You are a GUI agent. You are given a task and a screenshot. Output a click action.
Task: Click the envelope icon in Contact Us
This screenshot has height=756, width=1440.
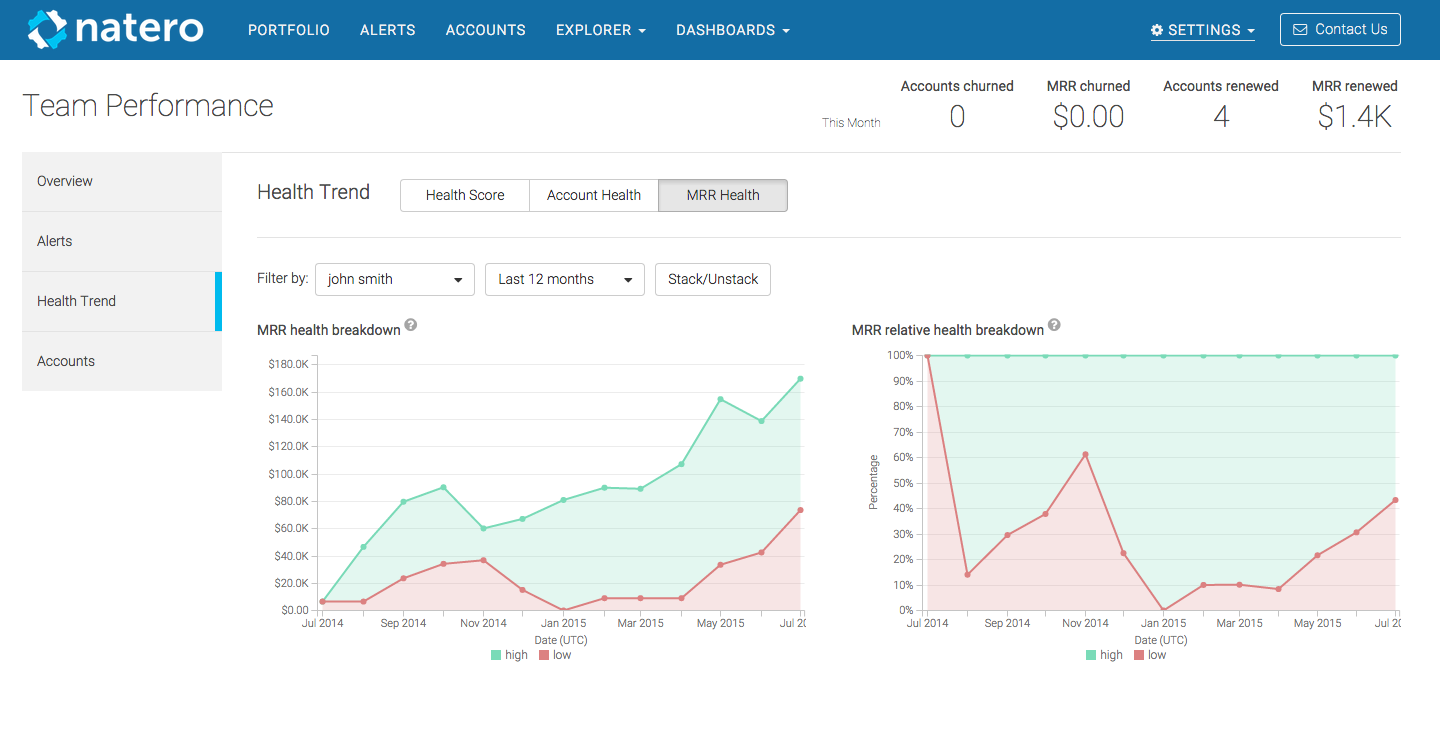[x=1300, y=30]
